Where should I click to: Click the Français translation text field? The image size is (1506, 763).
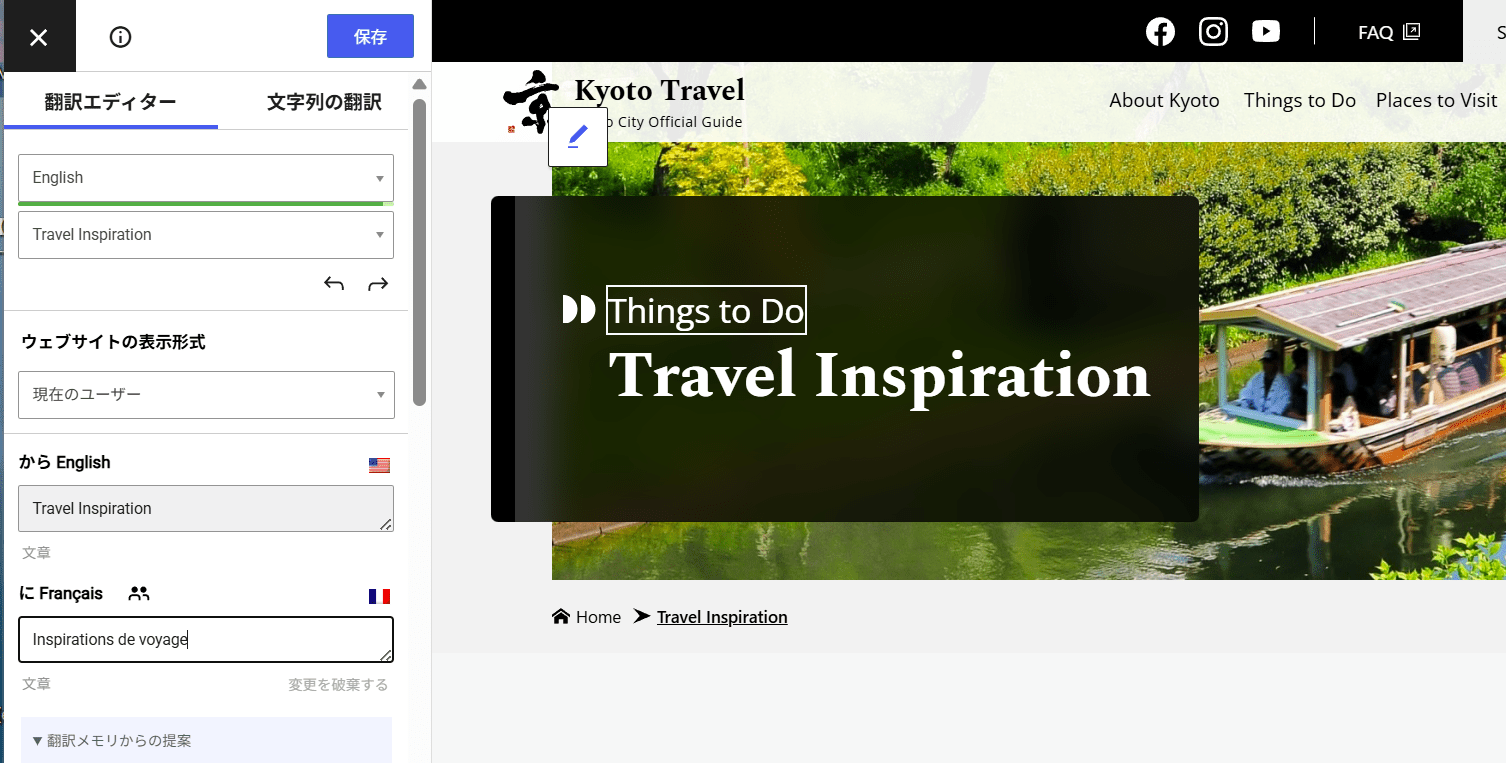click(206, 640)
